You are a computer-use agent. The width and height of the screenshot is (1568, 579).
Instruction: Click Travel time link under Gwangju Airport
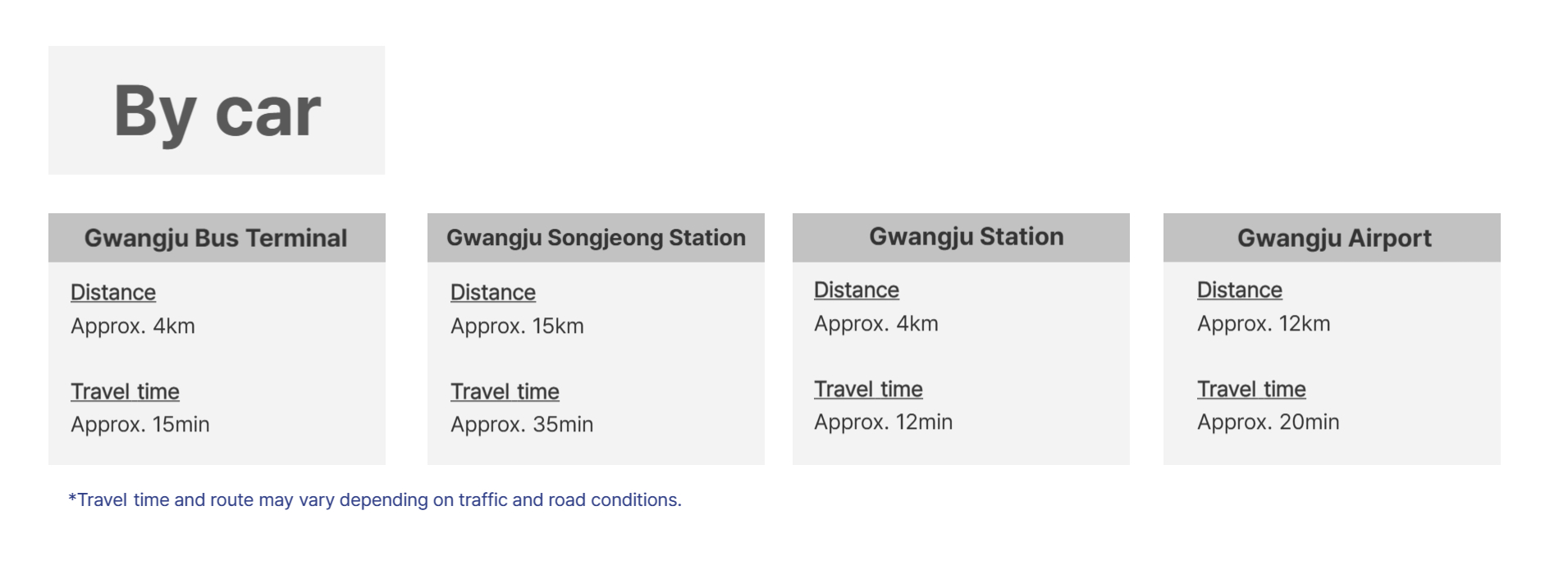coord(1251,390)
